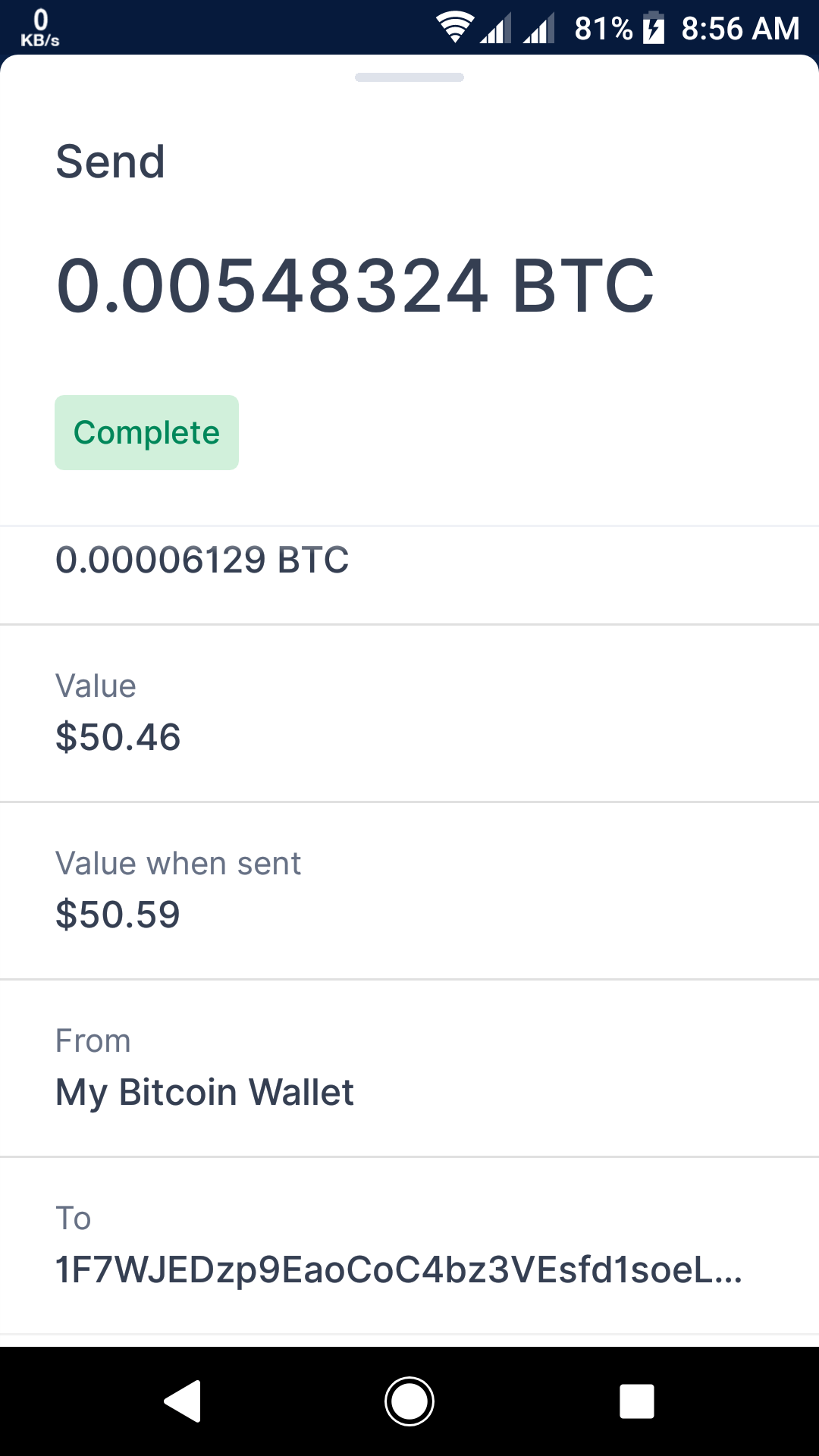Open recent apps with the square button
The height and width of the screenshot is (1456, 819).
(x=636, y=1401)
